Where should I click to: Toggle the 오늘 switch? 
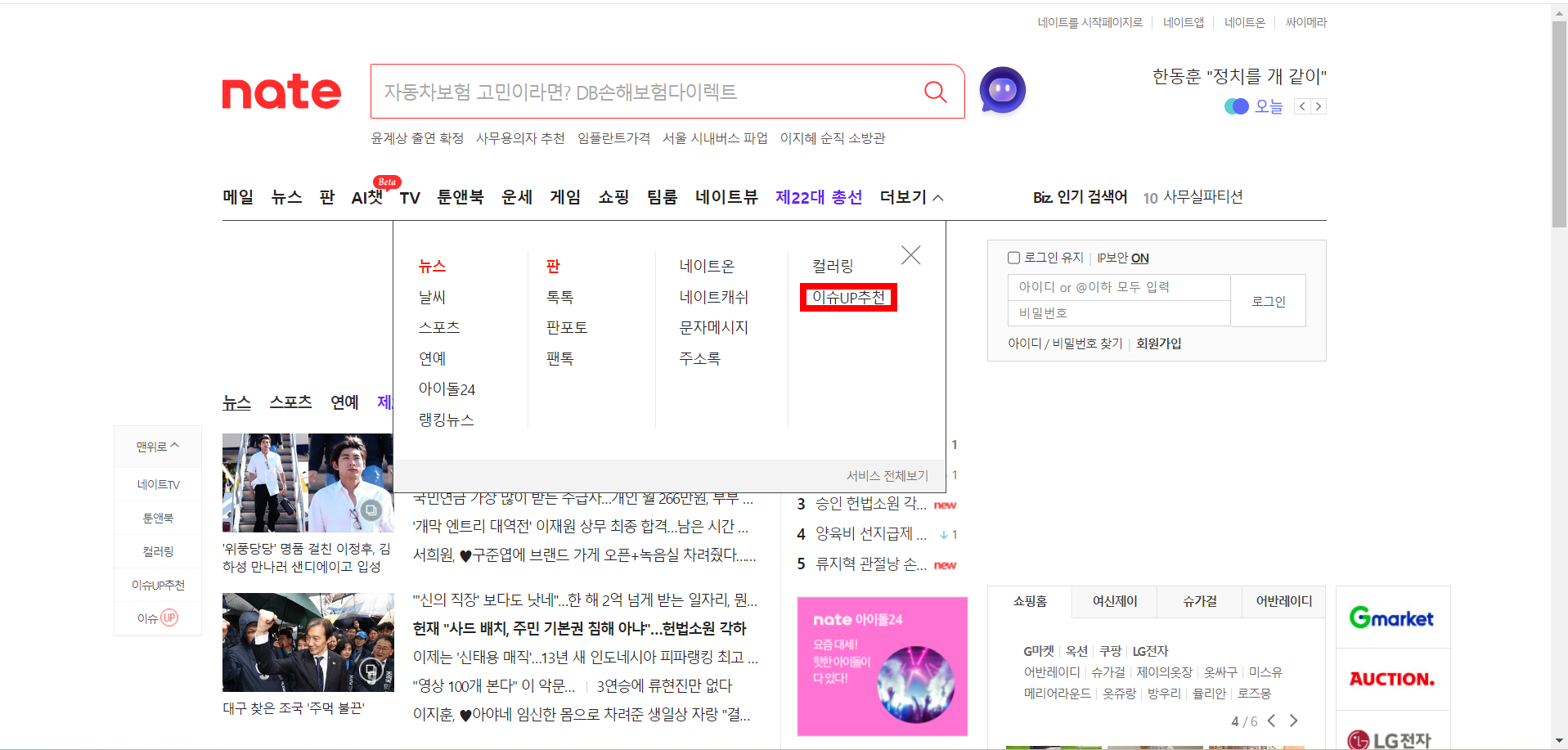click(x=1236, y=106)
